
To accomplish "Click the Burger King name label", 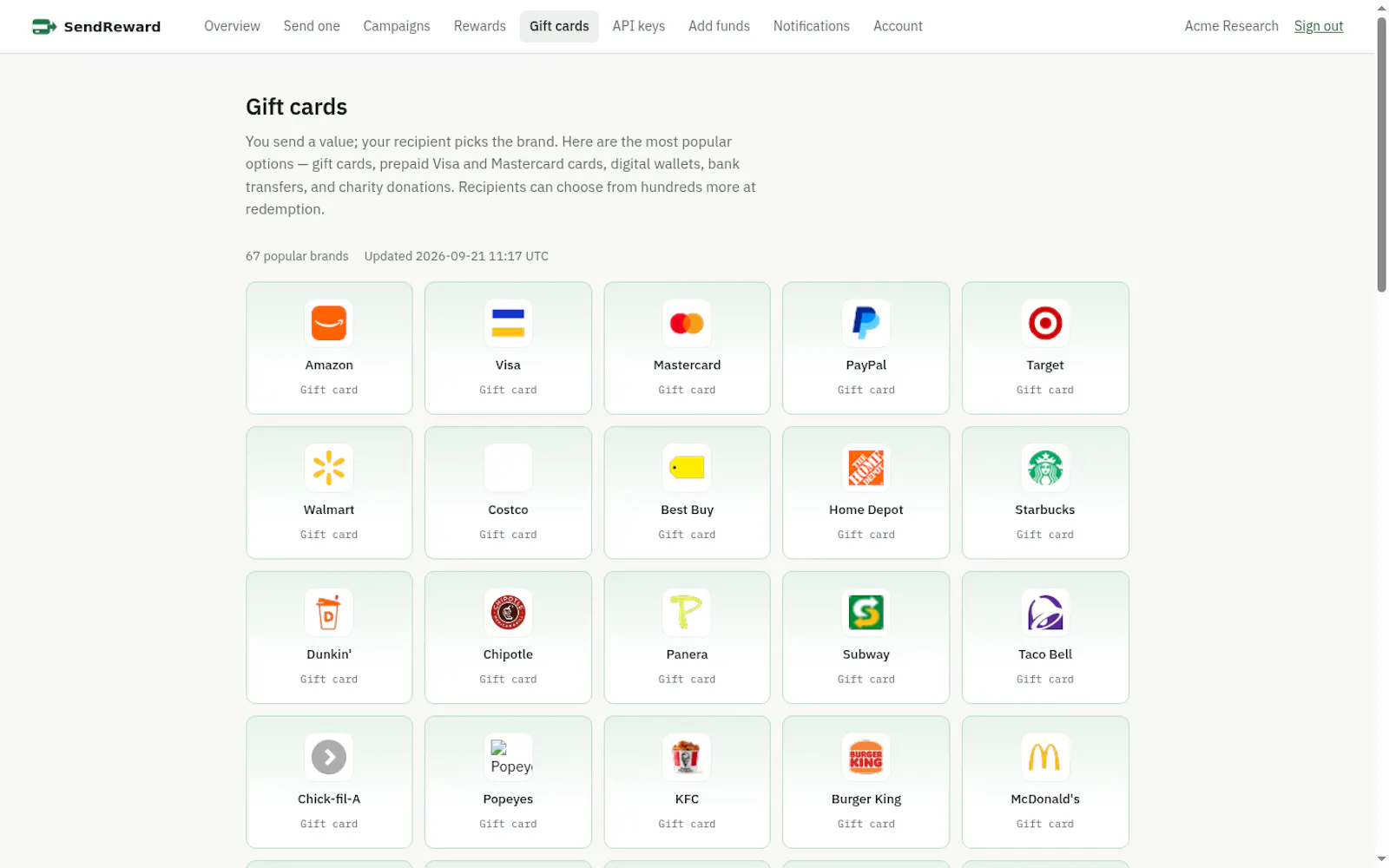I will pos(866,799).
